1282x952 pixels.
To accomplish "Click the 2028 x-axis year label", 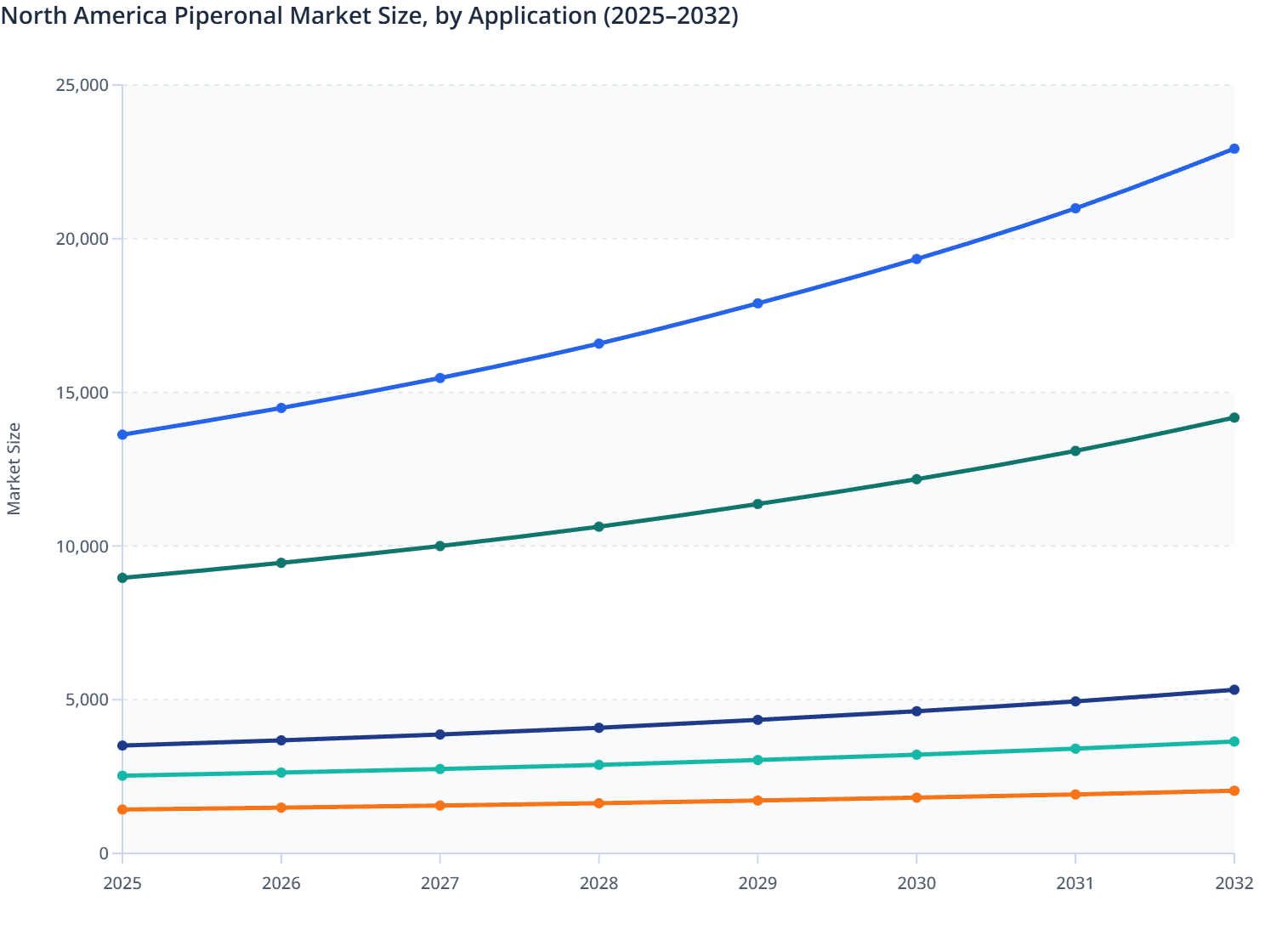I will (x=598, y=884).
